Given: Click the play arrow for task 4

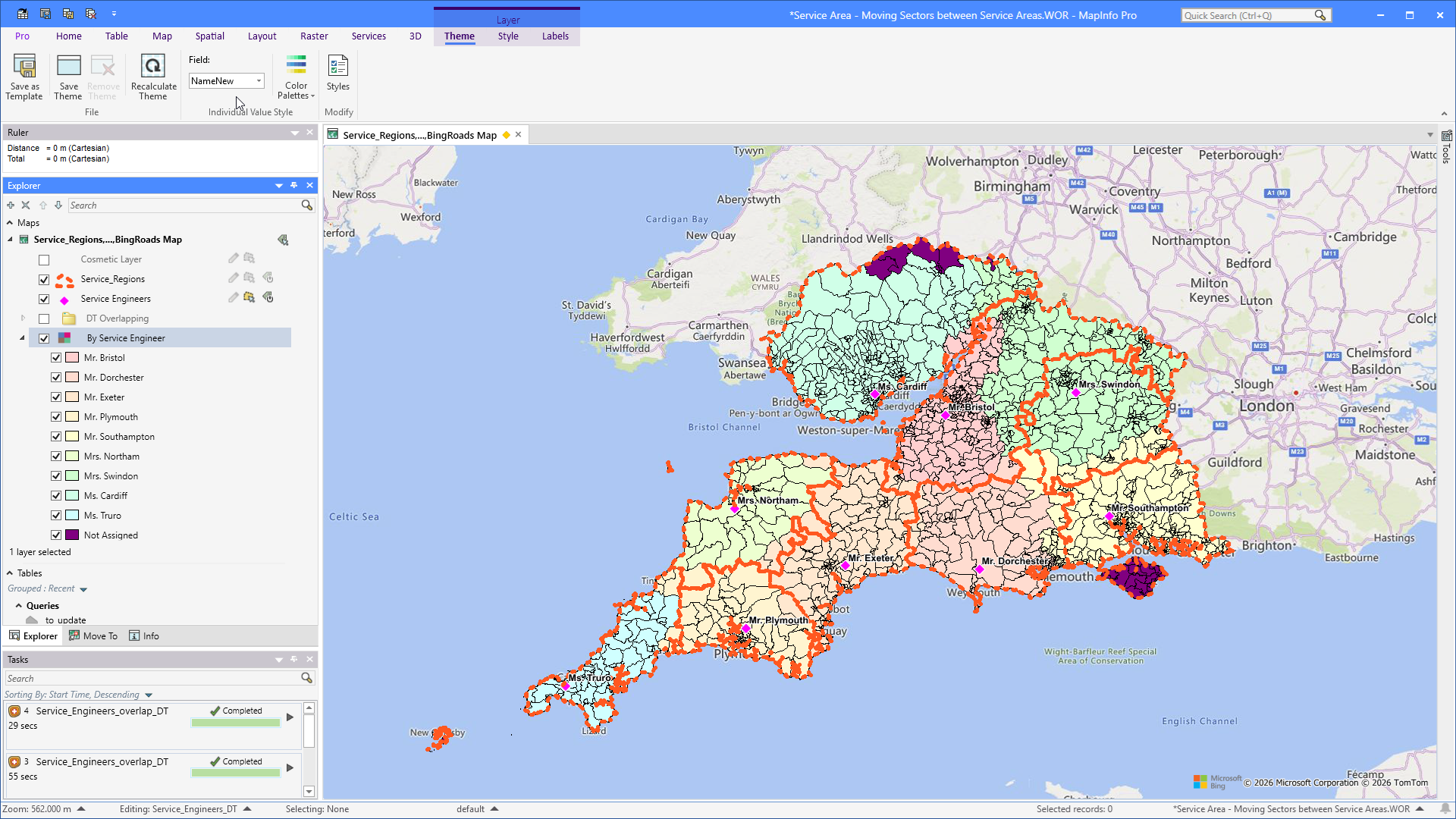Looking at the screenshot, I should pyautogui.click(x=290, y=717).
